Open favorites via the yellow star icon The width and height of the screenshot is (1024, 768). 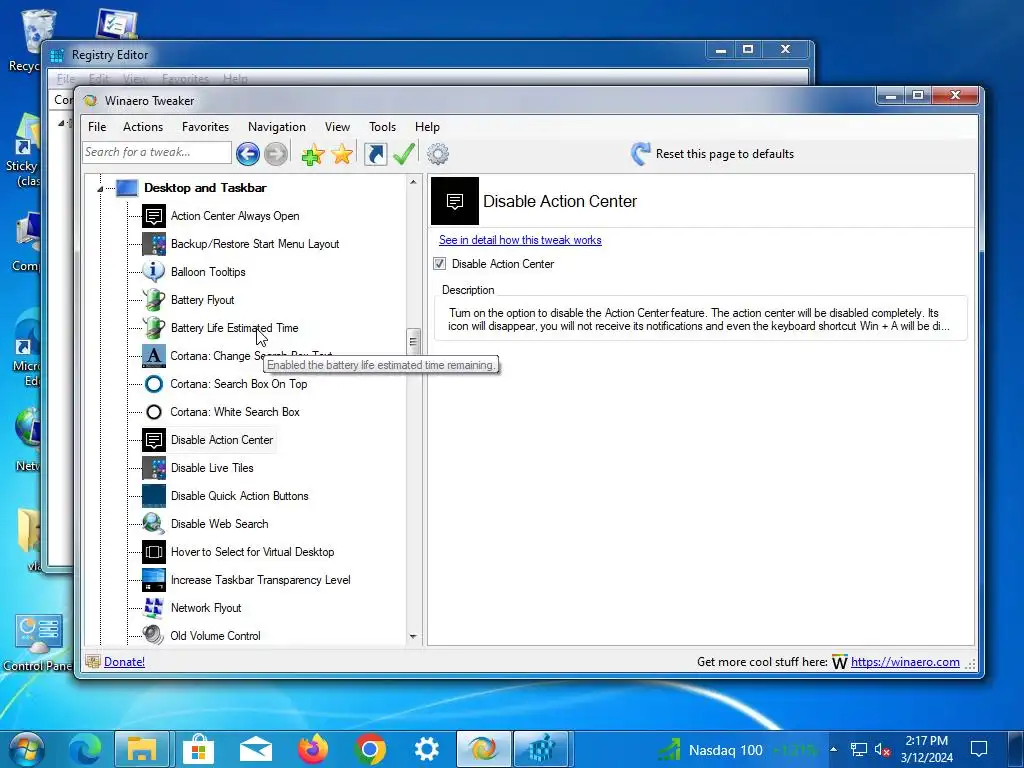[x=342, y=154]
